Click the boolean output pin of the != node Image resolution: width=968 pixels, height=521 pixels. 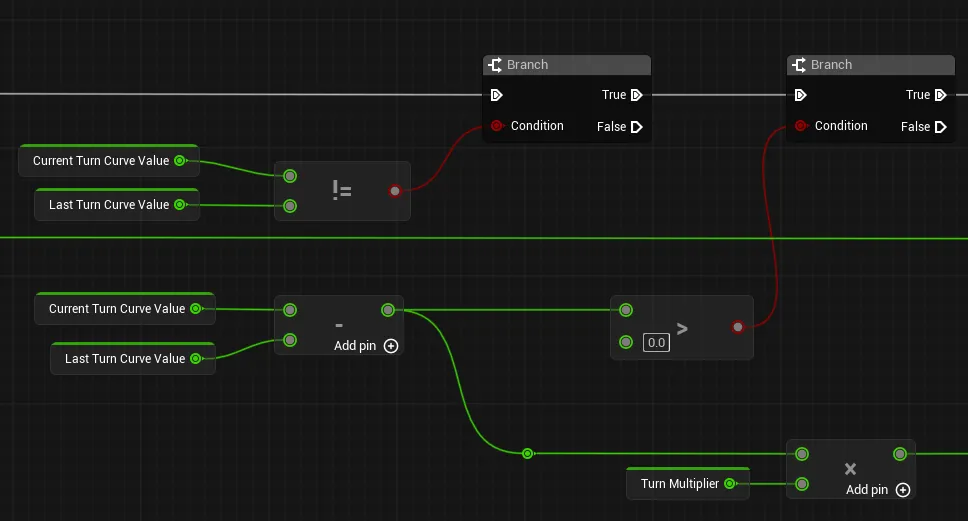coord(395,191)
